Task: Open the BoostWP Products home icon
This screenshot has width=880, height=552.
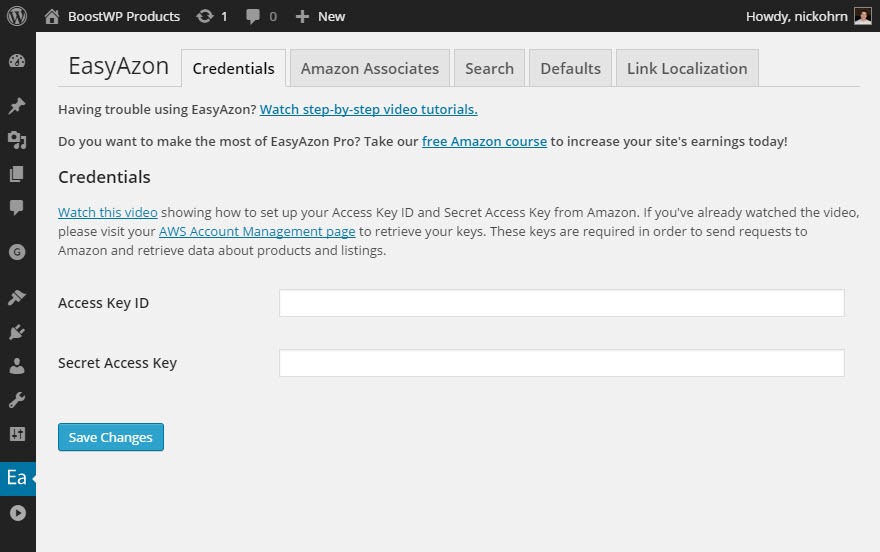Action: [x=52, y=16]
